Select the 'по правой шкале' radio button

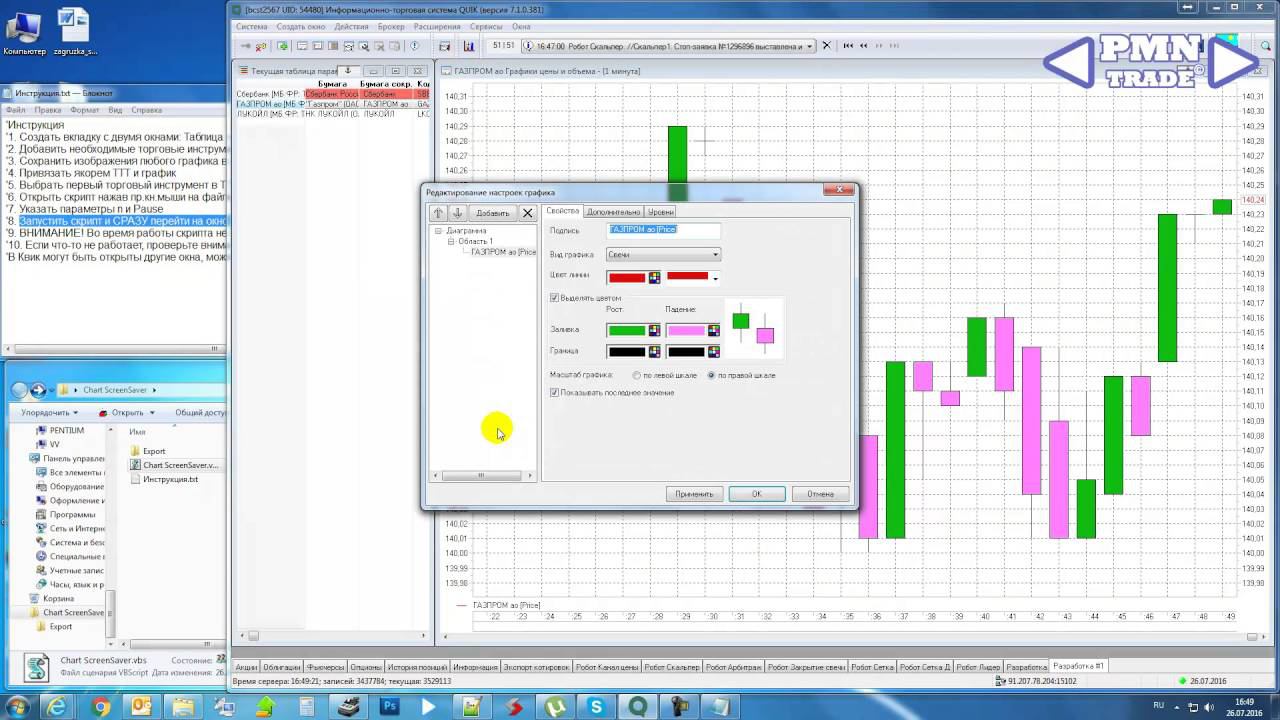(711, 375)
